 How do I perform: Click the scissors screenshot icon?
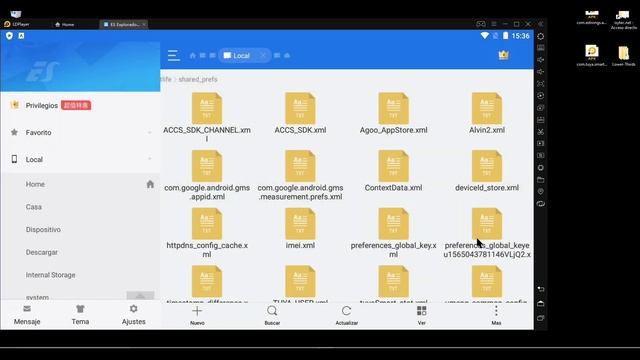click(541, 132)
